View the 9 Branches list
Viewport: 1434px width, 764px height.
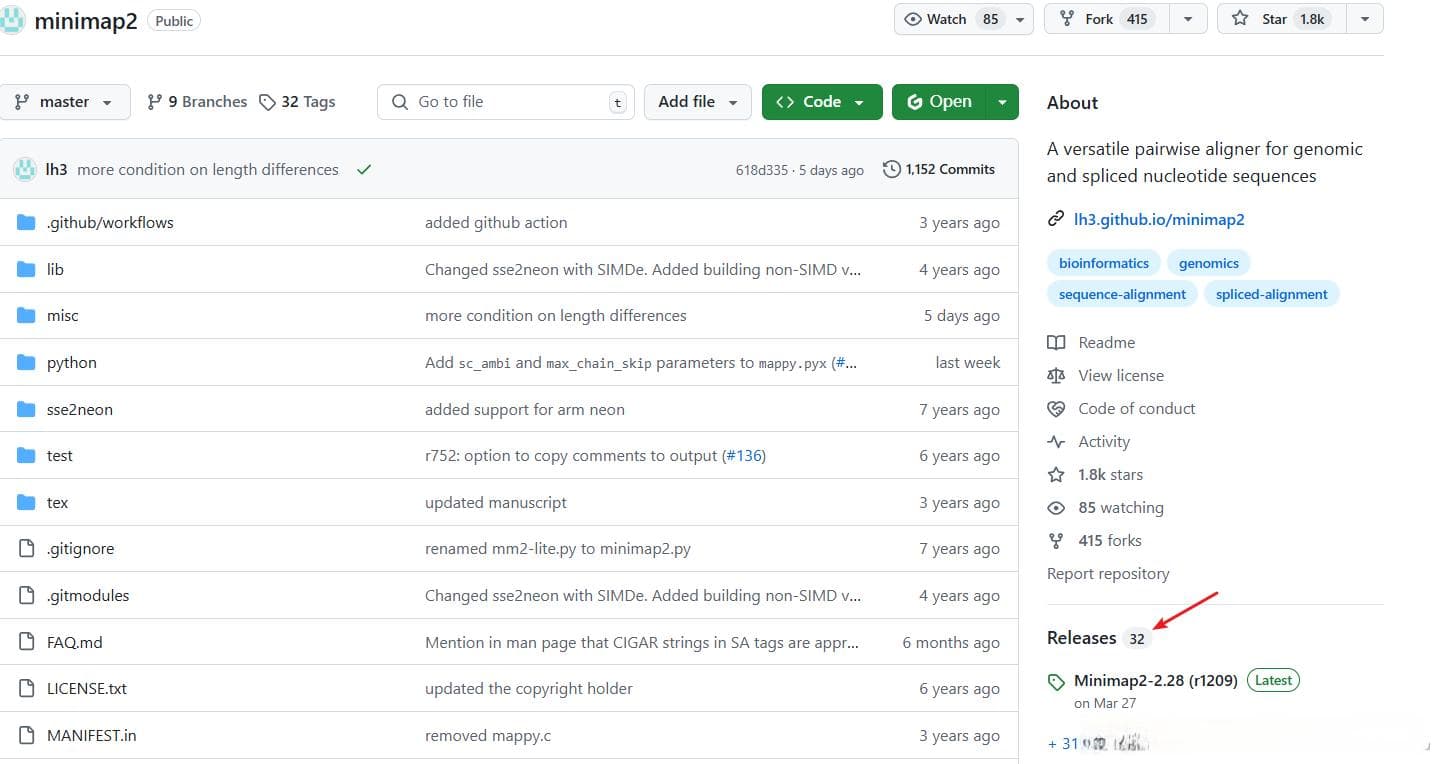pos(197,102)
